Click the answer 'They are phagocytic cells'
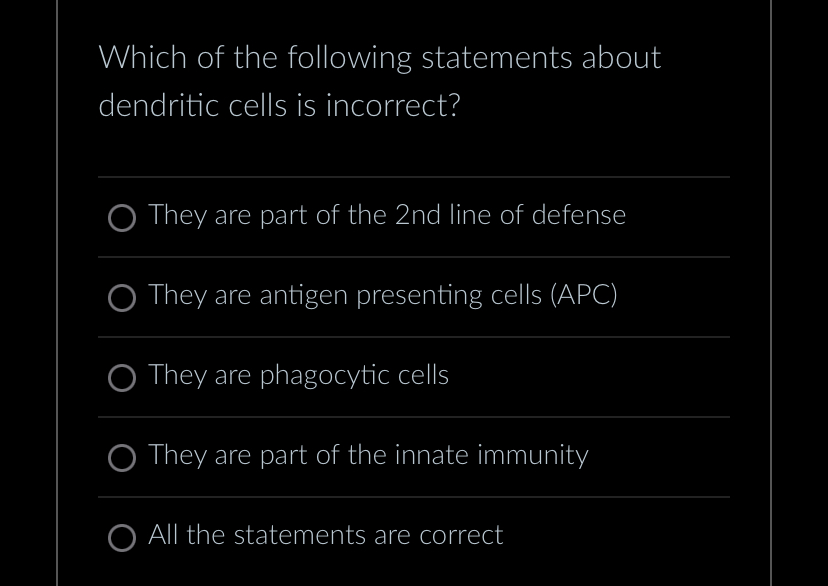This screenshot has width=828, height=586. 297,375
